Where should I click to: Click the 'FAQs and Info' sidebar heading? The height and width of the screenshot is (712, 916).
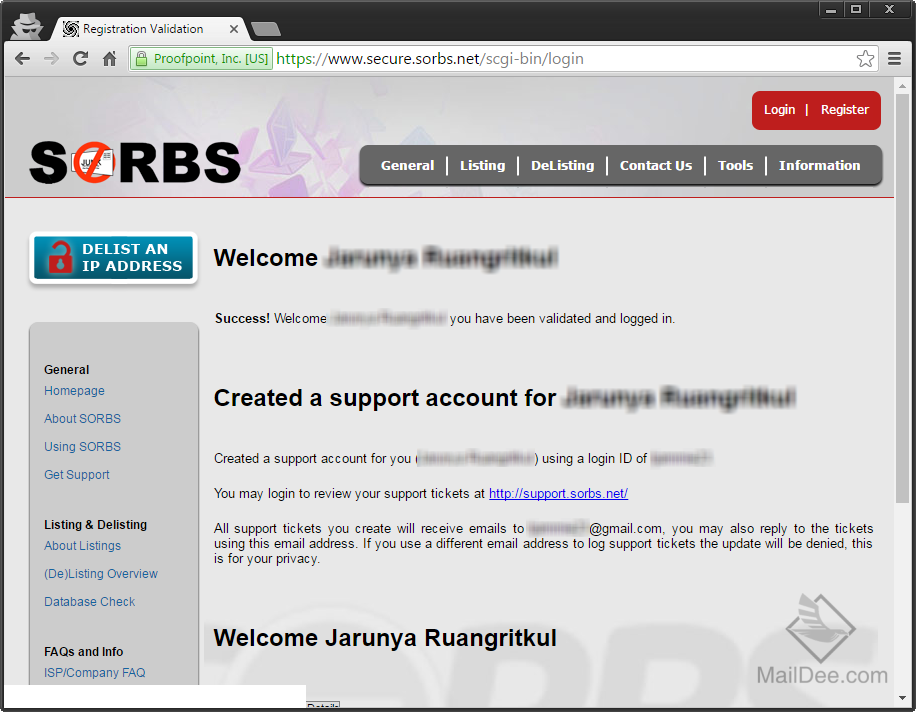[84, 652]
